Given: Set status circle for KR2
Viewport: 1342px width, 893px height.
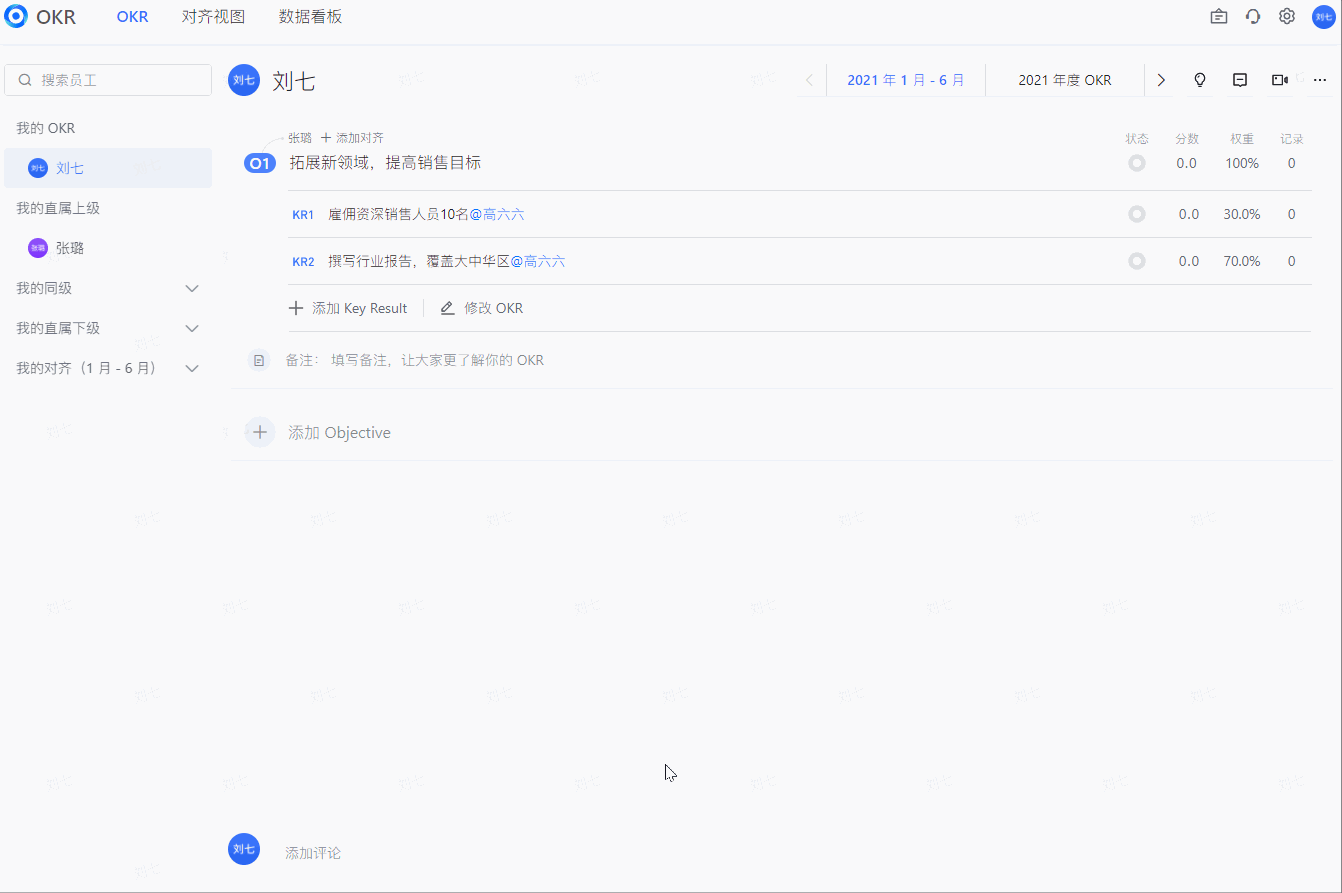Looking at the screenshot, I should [x=1137, y=261].
